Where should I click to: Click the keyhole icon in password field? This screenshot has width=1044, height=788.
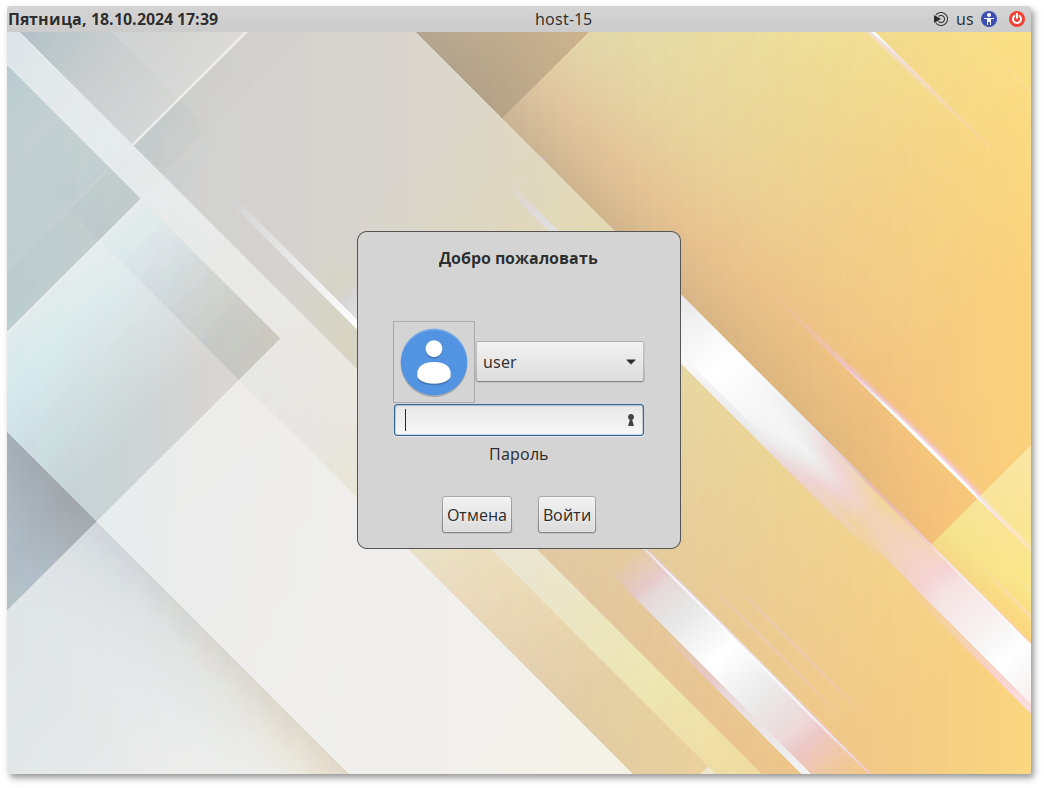click(x=631, y=421)
